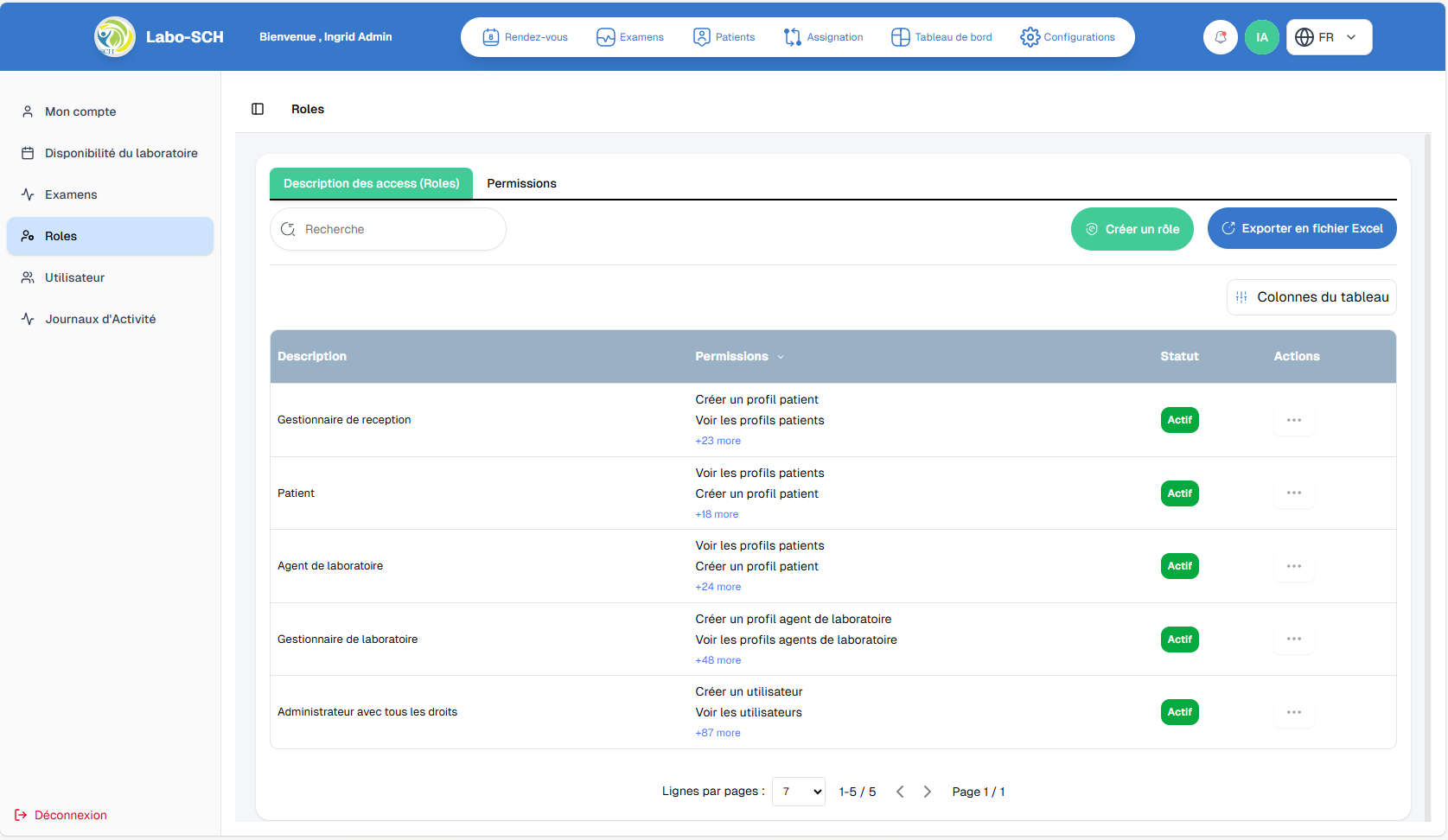Viewport: 1448px width, 840px height.
Task: Click the Tableau de bord icon
Action: click(900, 36)
